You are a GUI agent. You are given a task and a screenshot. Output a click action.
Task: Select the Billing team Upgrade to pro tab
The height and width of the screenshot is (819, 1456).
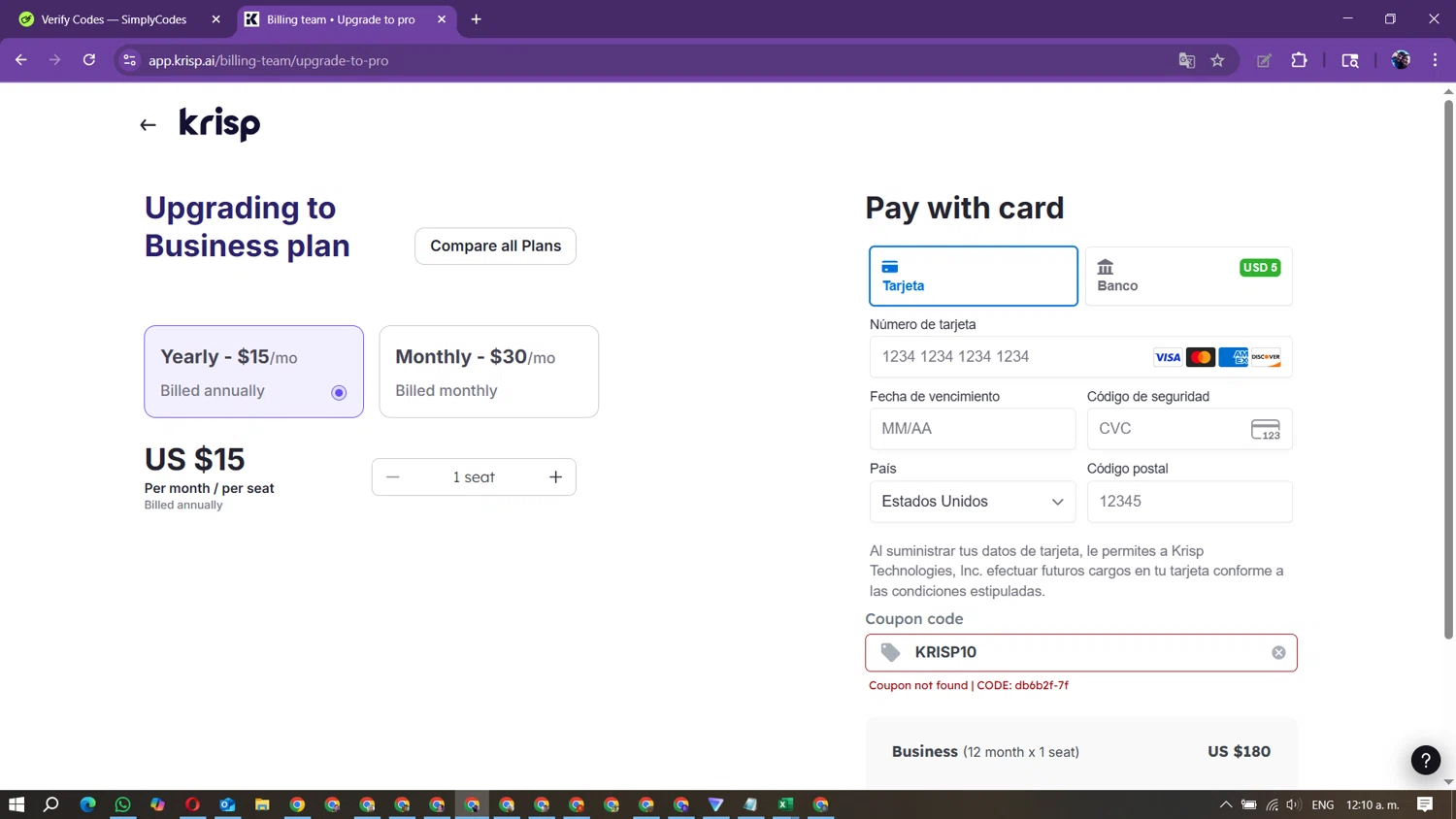tap(346, 19)
